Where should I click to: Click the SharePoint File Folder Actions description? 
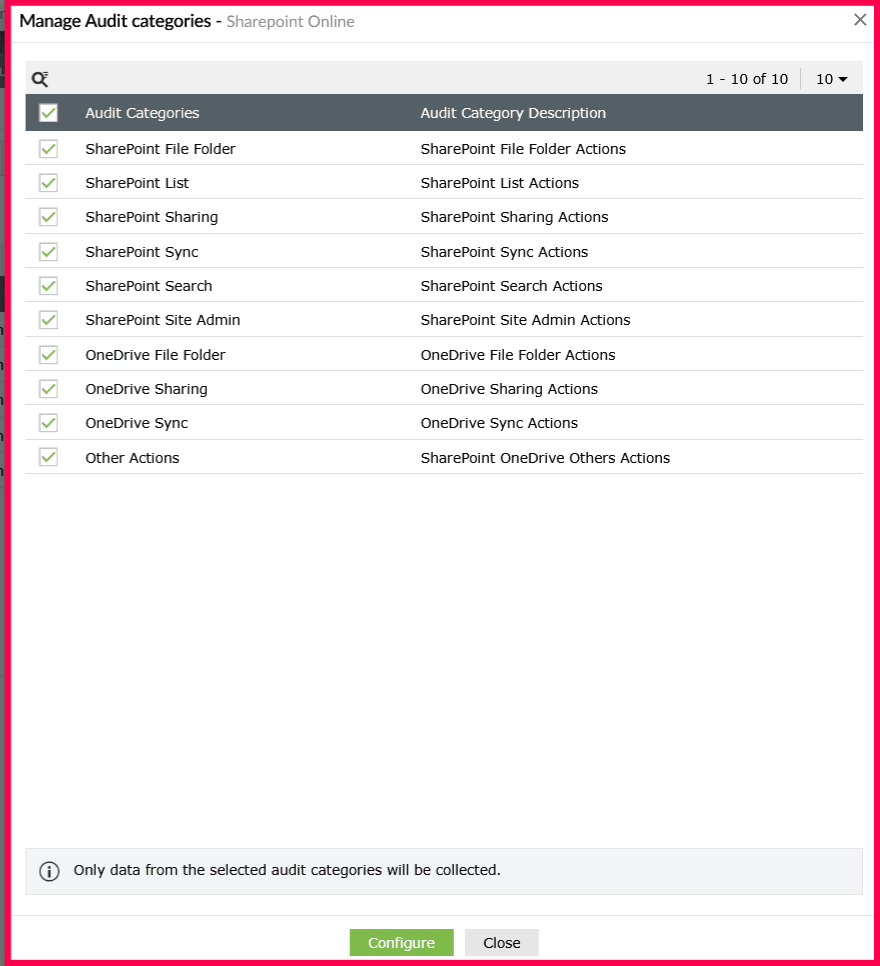(523, 149)
